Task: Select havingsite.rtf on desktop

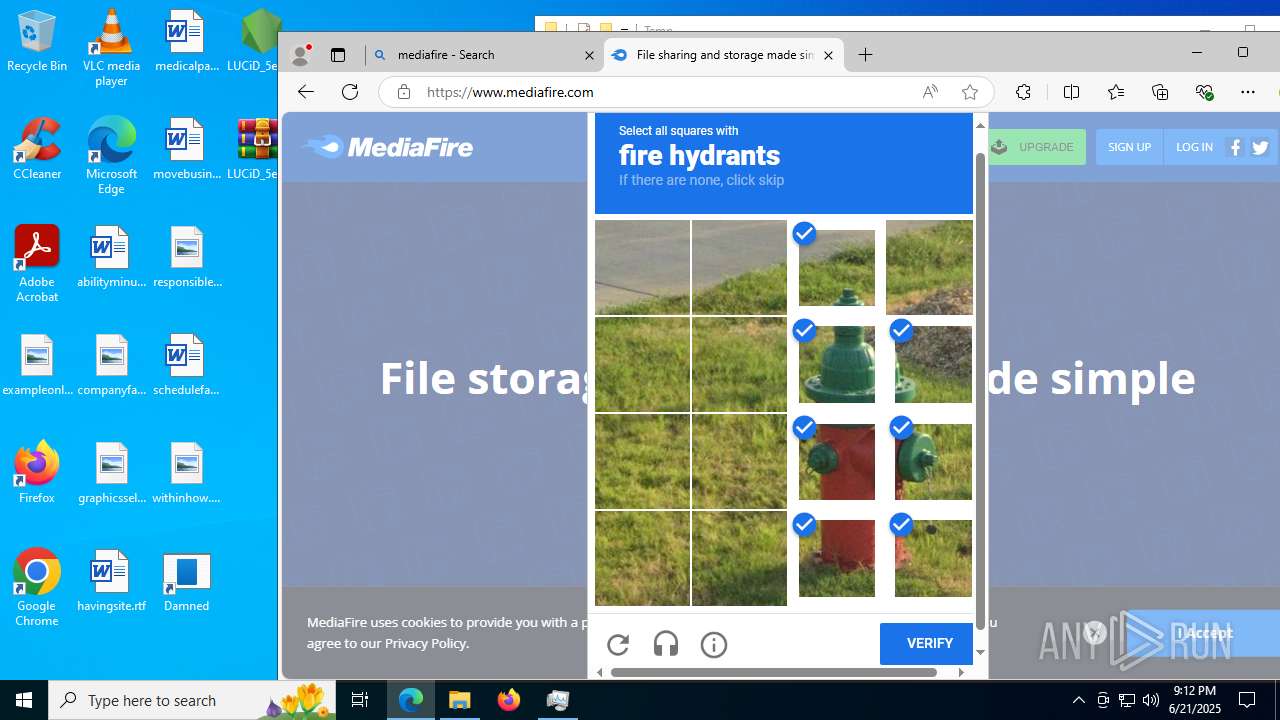Action: pos(111,582)
